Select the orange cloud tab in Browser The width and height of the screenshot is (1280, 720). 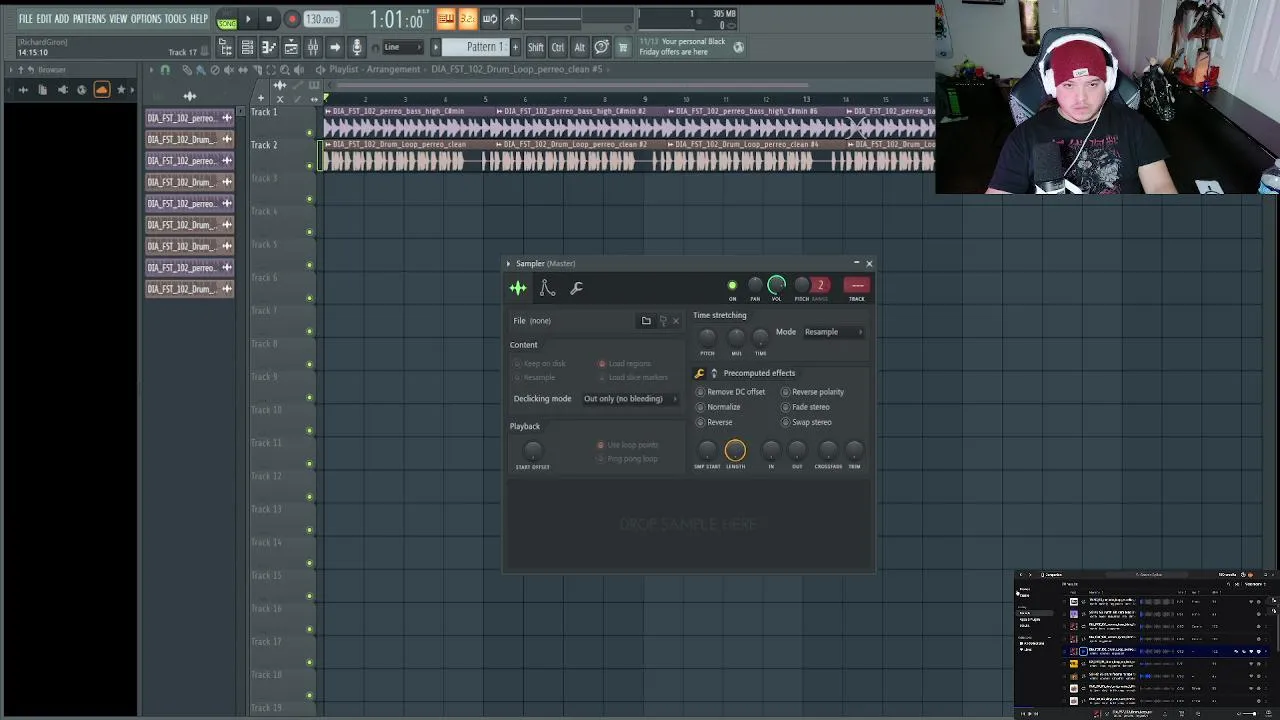[101, 90]
